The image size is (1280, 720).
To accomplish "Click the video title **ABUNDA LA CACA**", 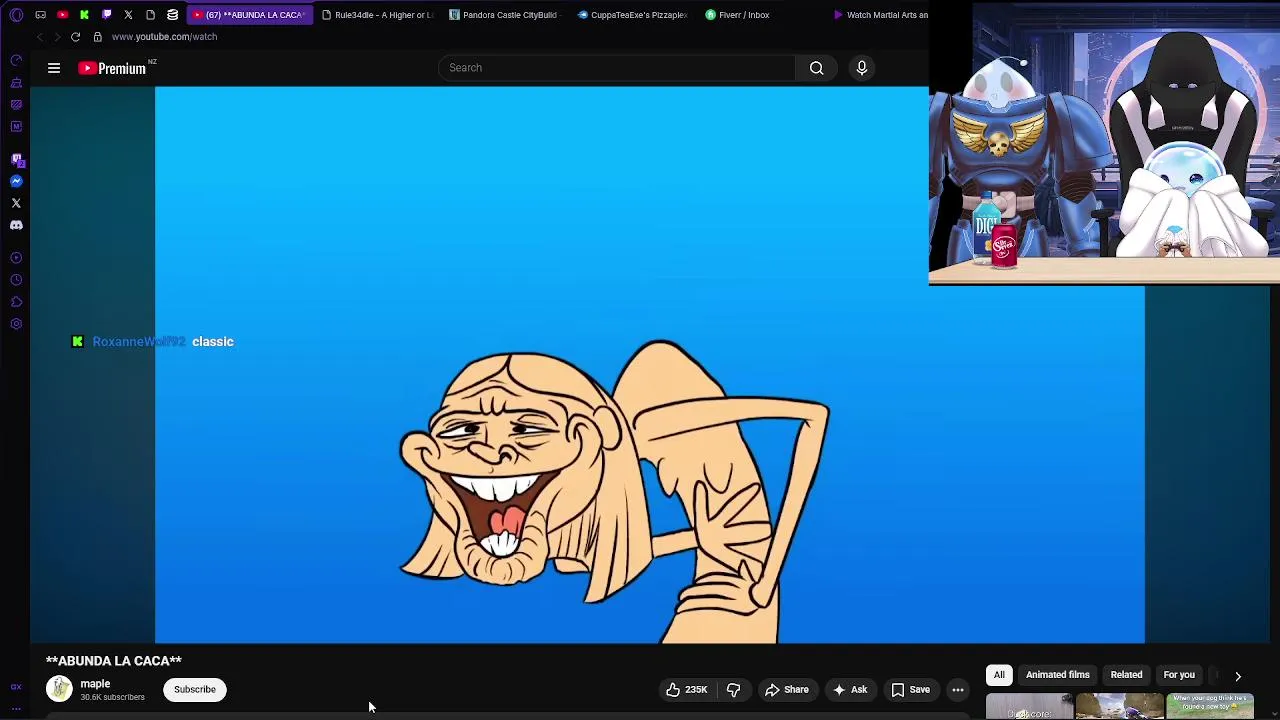I will click(x=114, y=661).
